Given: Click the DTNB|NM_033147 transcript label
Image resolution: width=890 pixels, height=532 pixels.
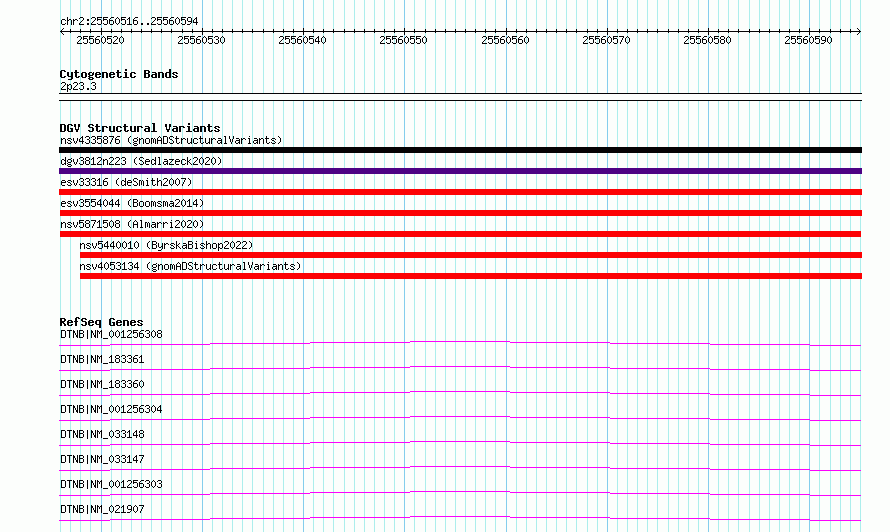Looking at the screenshot, I should click(102, 459).
